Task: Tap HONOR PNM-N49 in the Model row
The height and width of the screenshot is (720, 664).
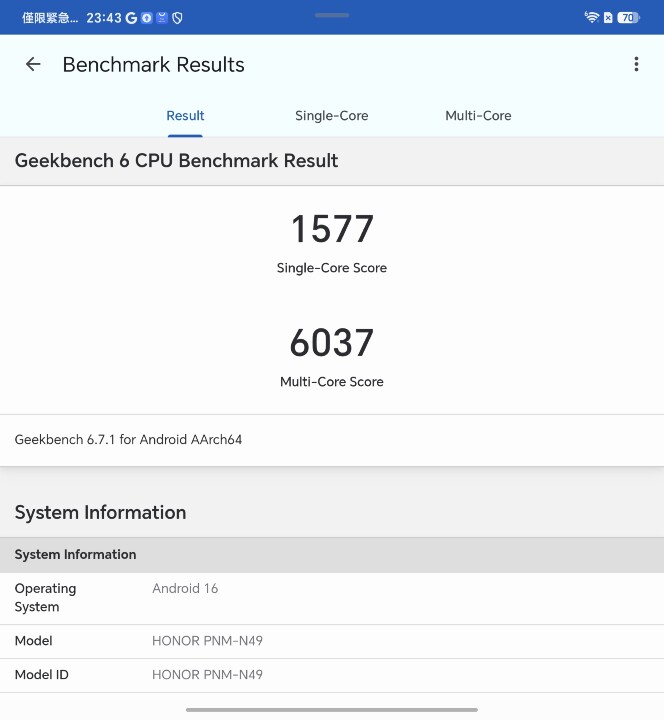Action: (207, 641)
